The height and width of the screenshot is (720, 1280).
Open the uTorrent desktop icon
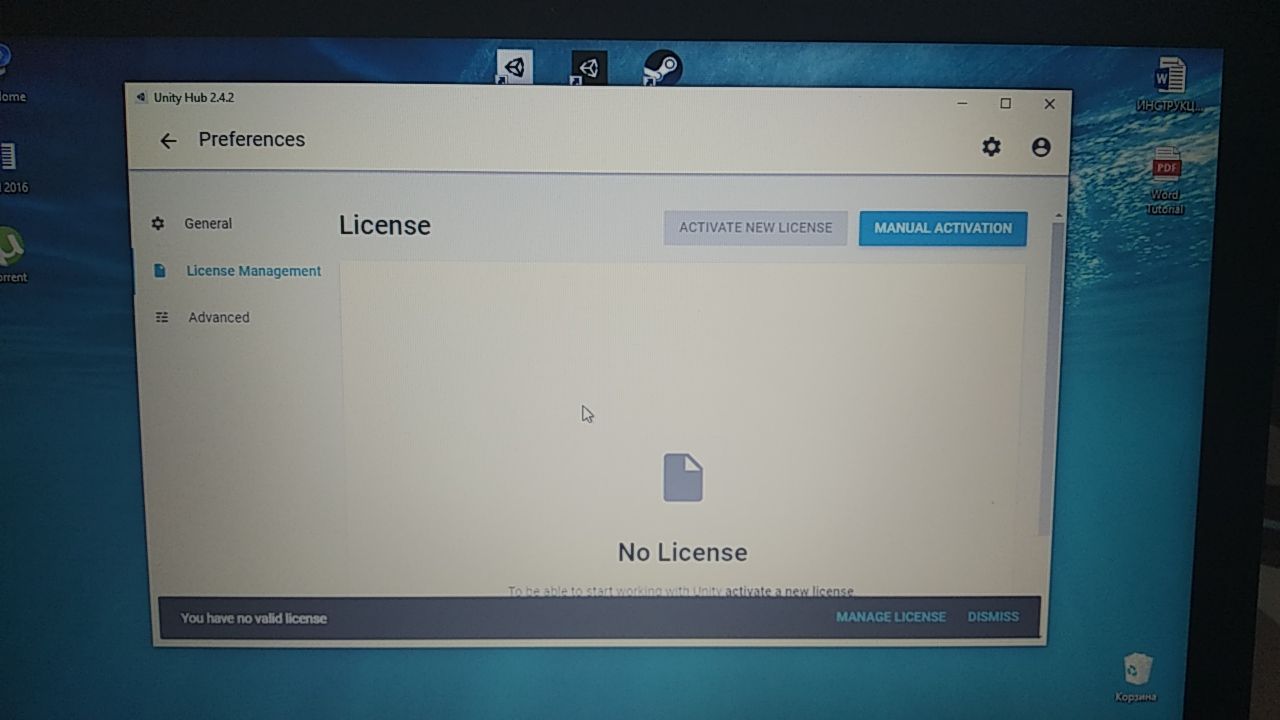11,255
